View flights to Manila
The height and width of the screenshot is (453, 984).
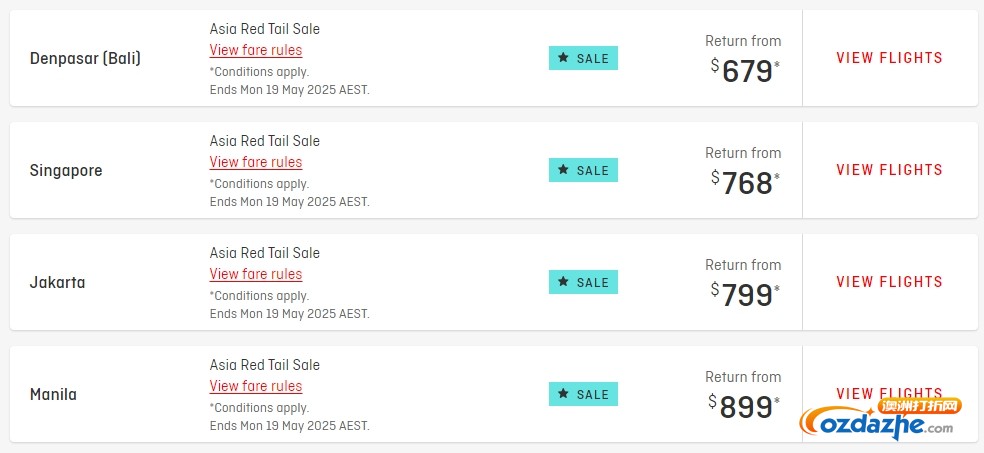889,393
